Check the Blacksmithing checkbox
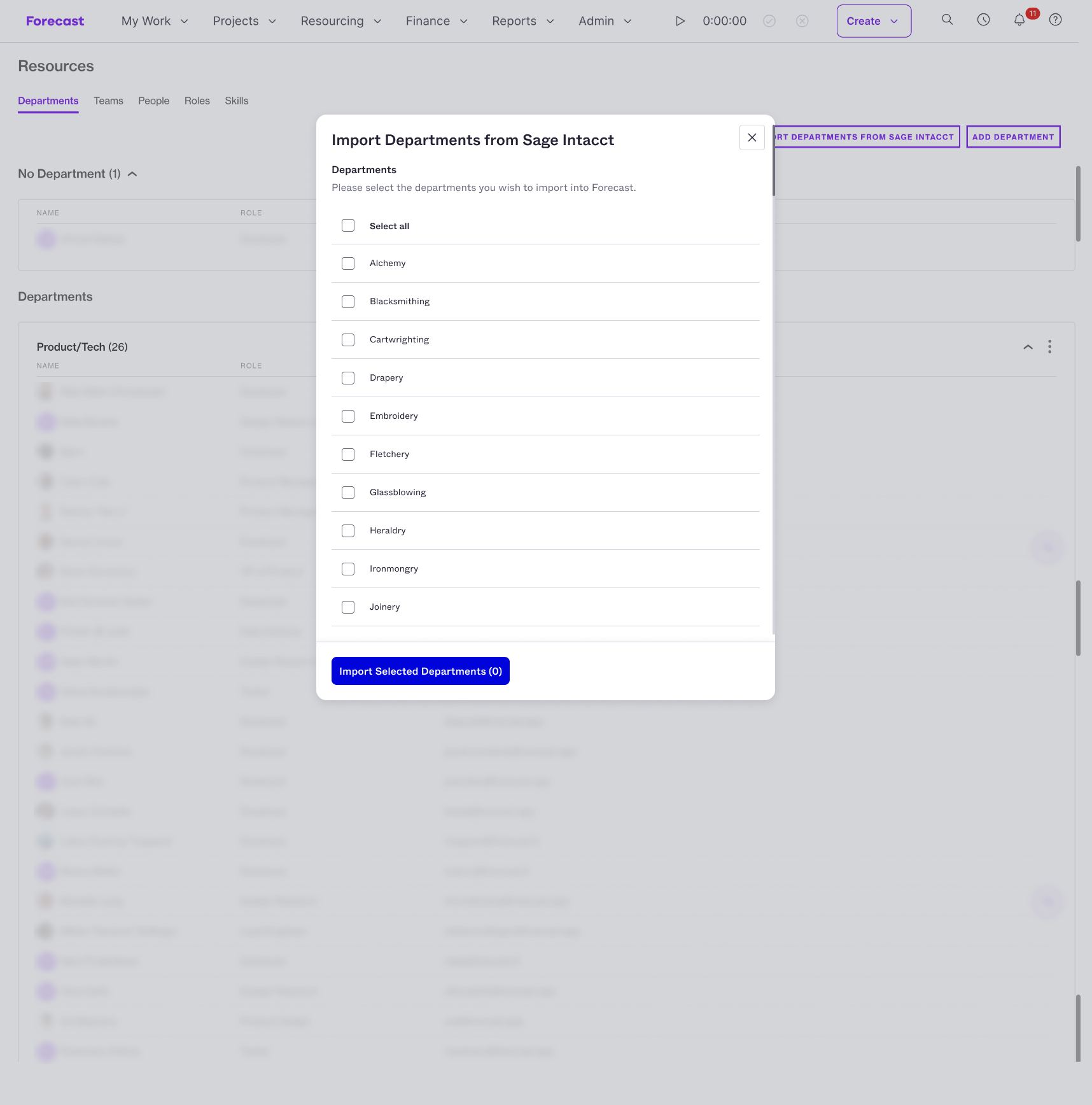Screen dimensions: 1092x1105 click(348, 302)
